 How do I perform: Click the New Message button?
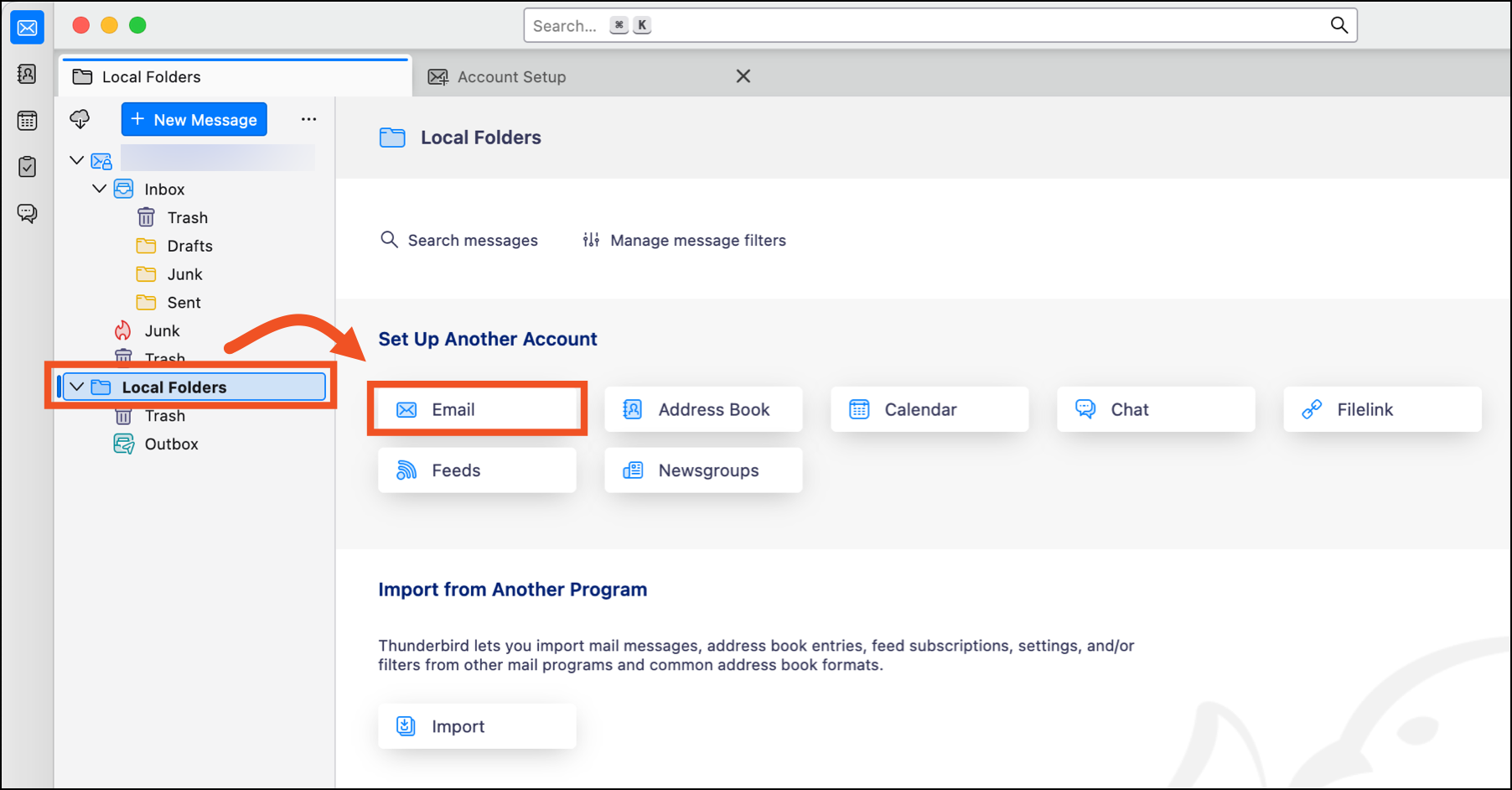pyautogui.click(x=194, y=119)
